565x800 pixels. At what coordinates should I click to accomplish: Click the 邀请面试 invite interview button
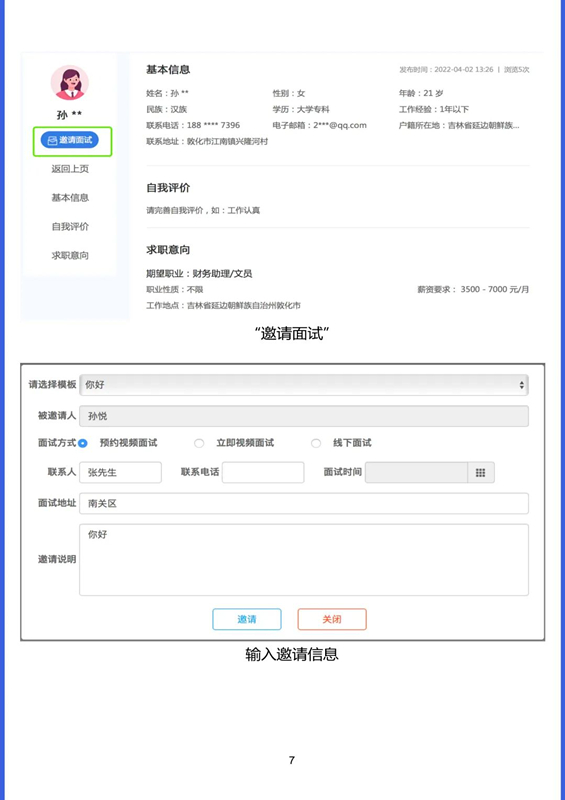pos(69,140)
